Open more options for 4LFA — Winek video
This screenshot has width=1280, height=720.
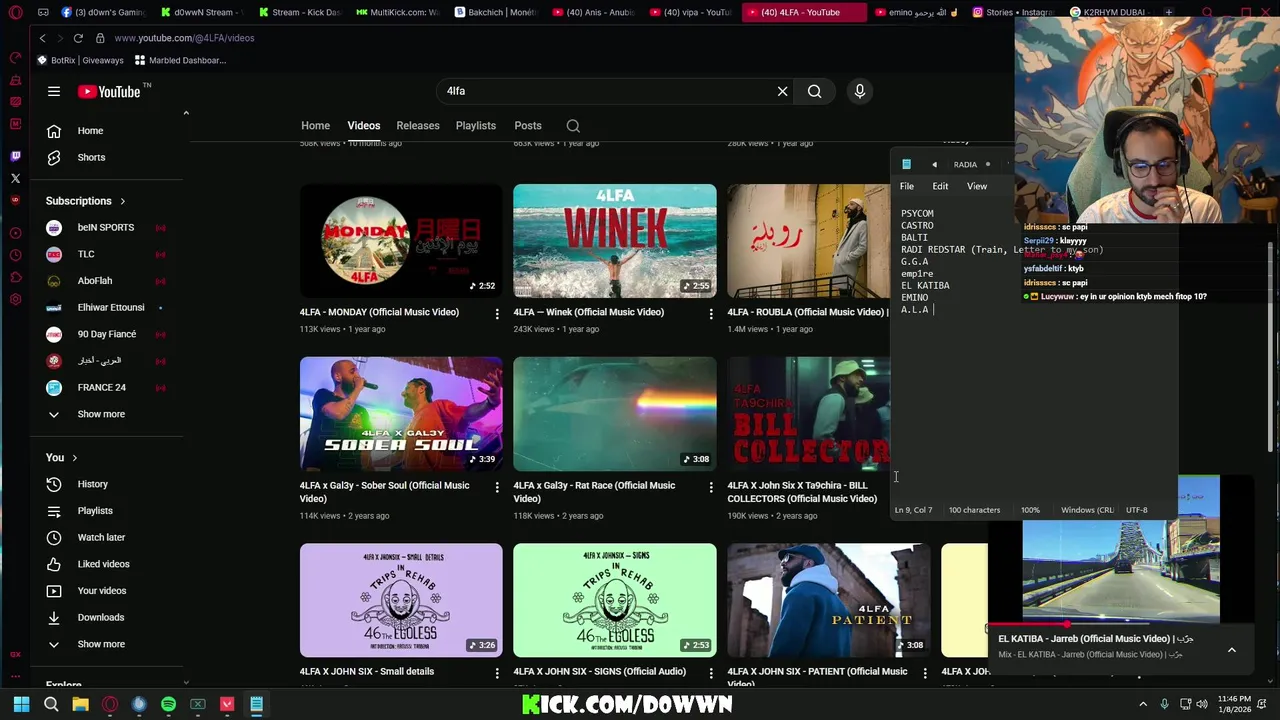point(711,314)
